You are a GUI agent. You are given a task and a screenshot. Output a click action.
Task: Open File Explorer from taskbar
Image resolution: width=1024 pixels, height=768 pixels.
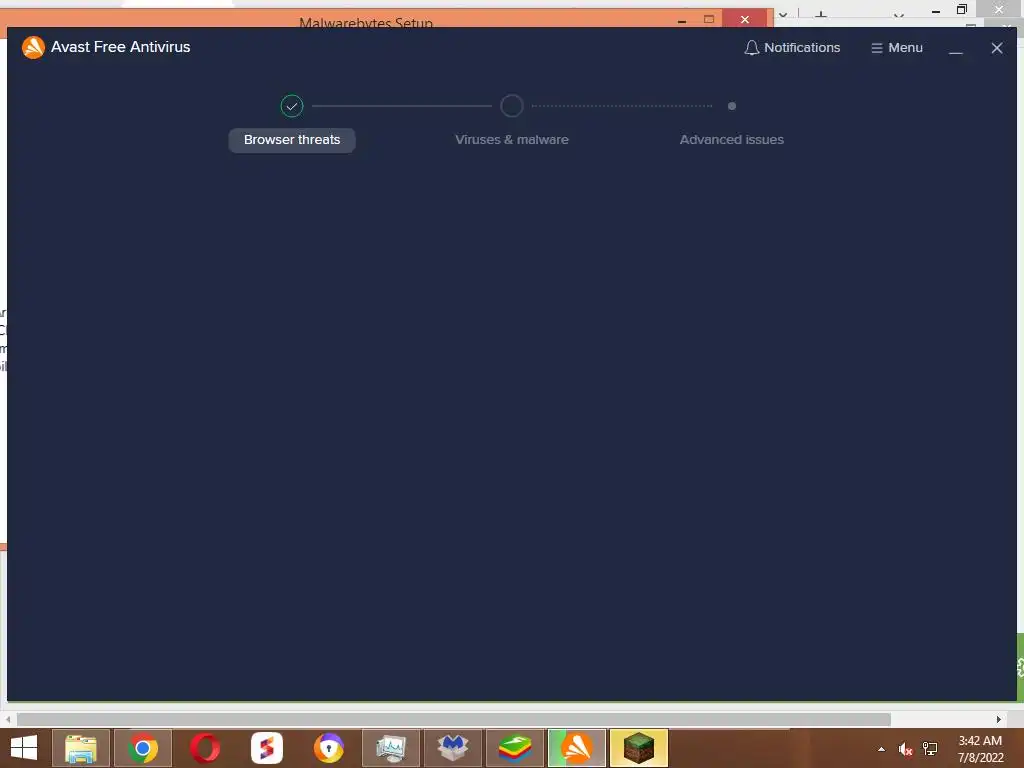[x=80, y=748]
